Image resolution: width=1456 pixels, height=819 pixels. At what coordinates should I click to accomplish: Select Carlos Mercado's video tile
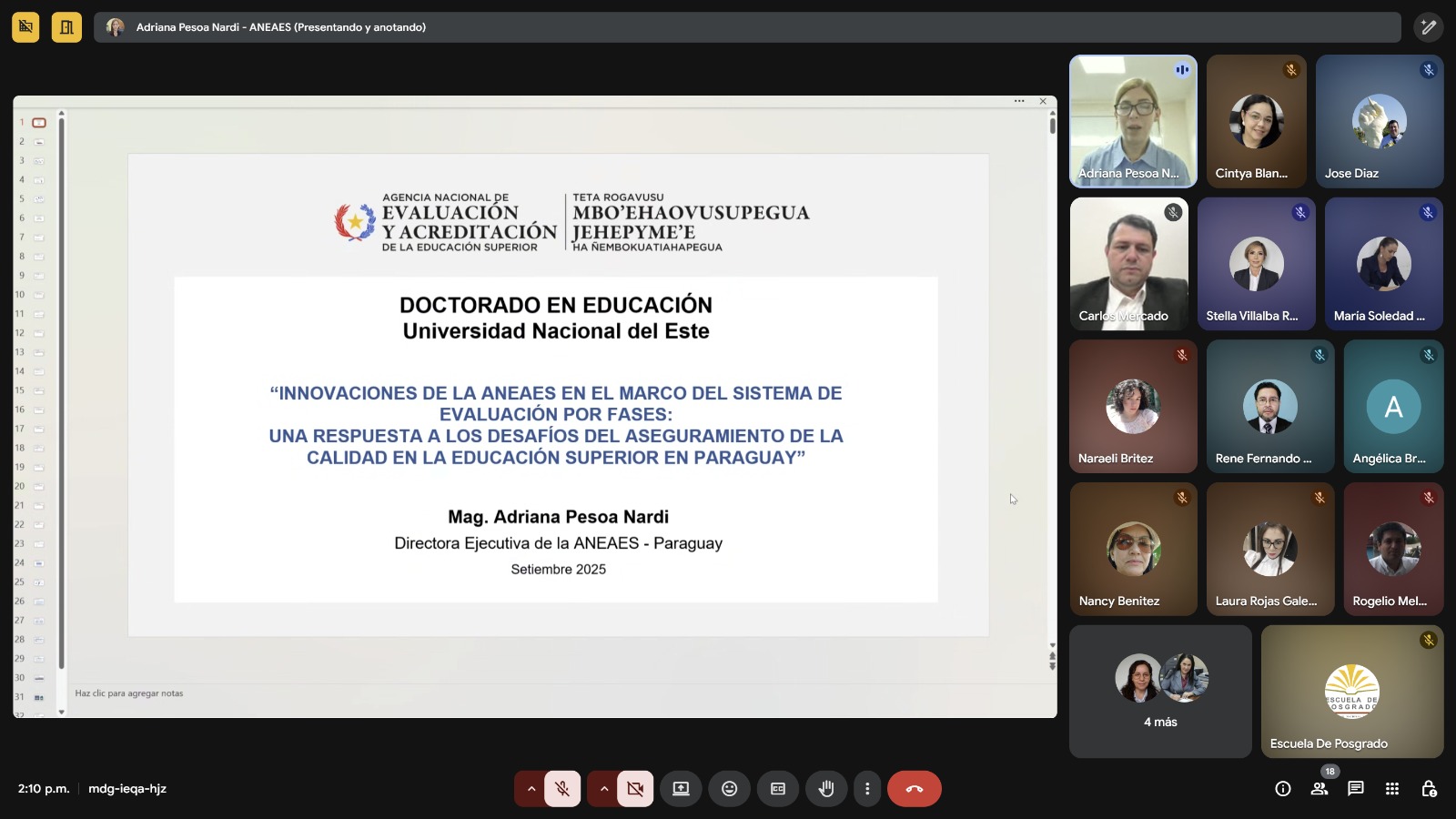[x=1128, y=264]
